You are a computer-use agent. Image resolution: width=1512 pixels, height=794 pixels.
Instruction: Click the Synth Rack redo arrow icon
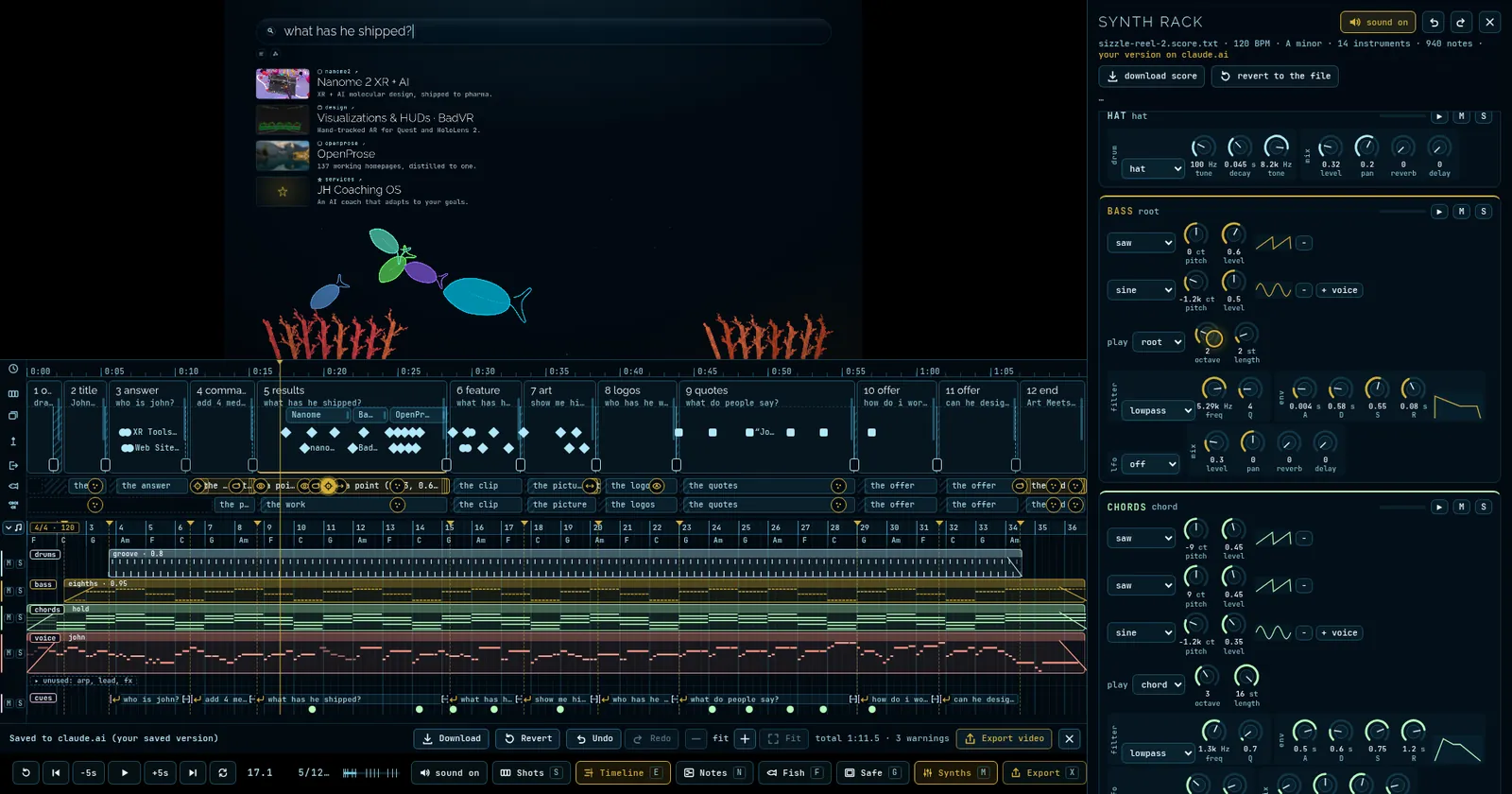tap(1461, 22)
